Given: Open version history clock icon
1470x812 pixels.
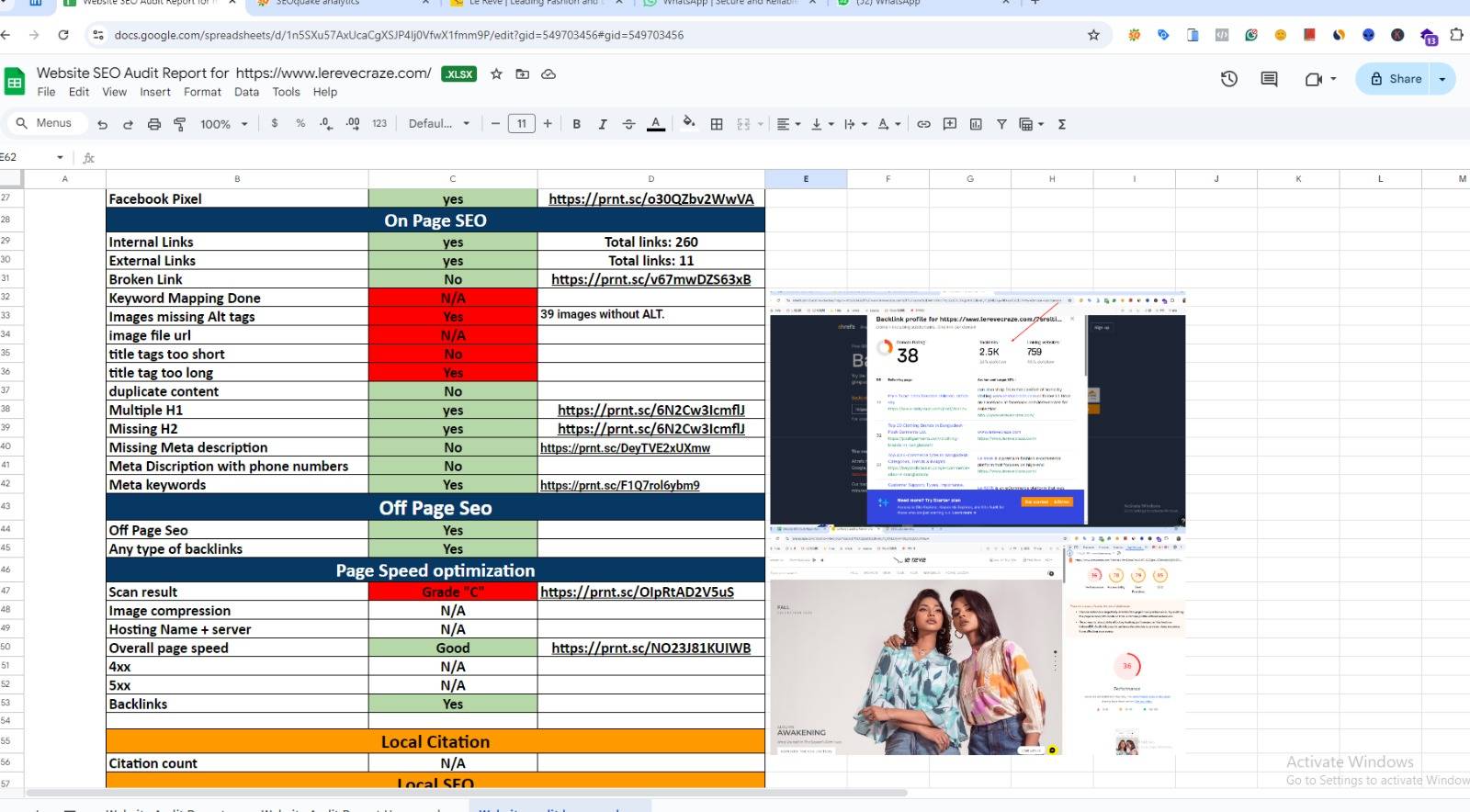Looking at the screenshot, I should coord(1228,79).
